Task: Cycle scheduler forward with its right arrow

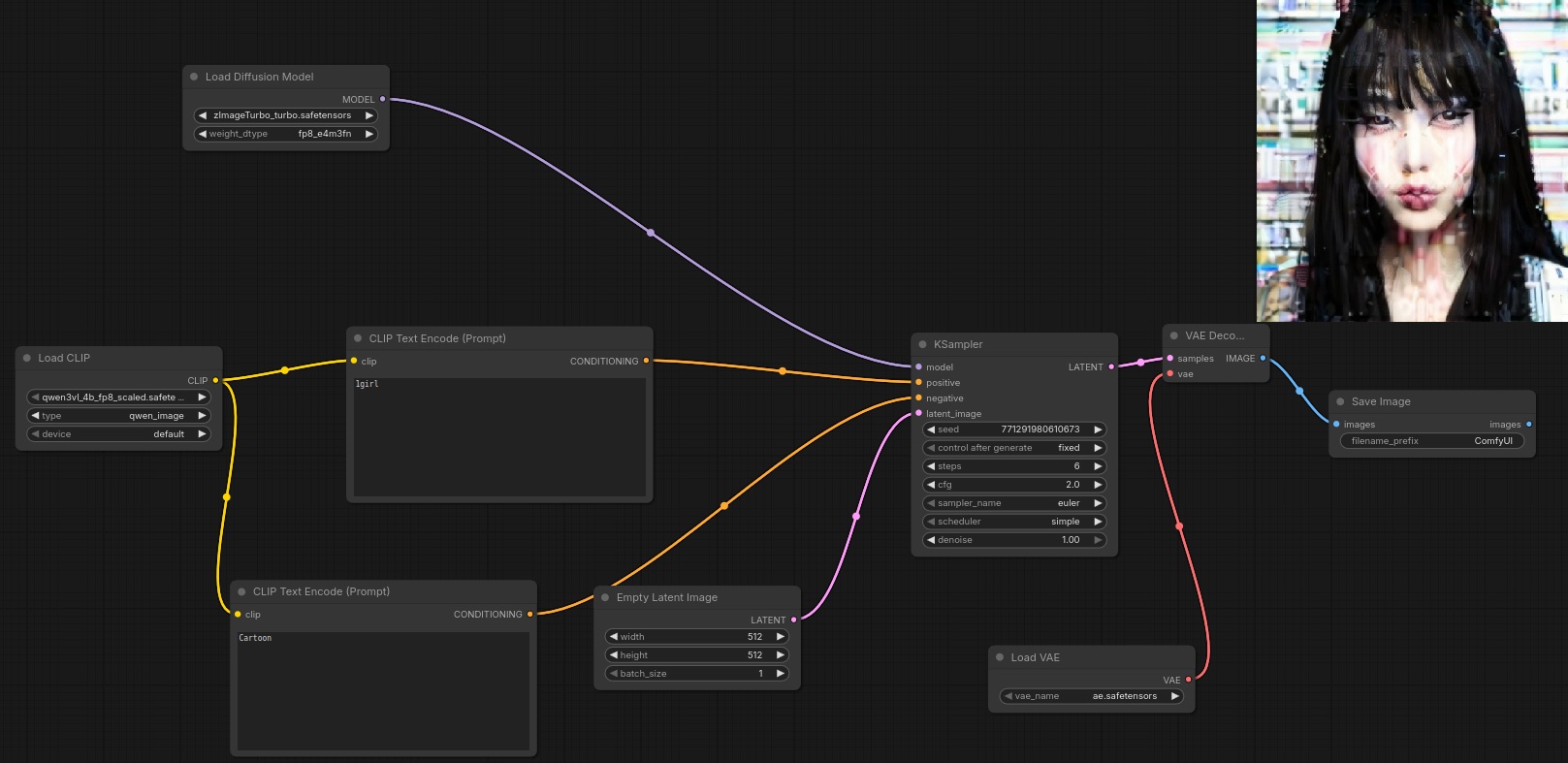Action: coord(1098,522)
